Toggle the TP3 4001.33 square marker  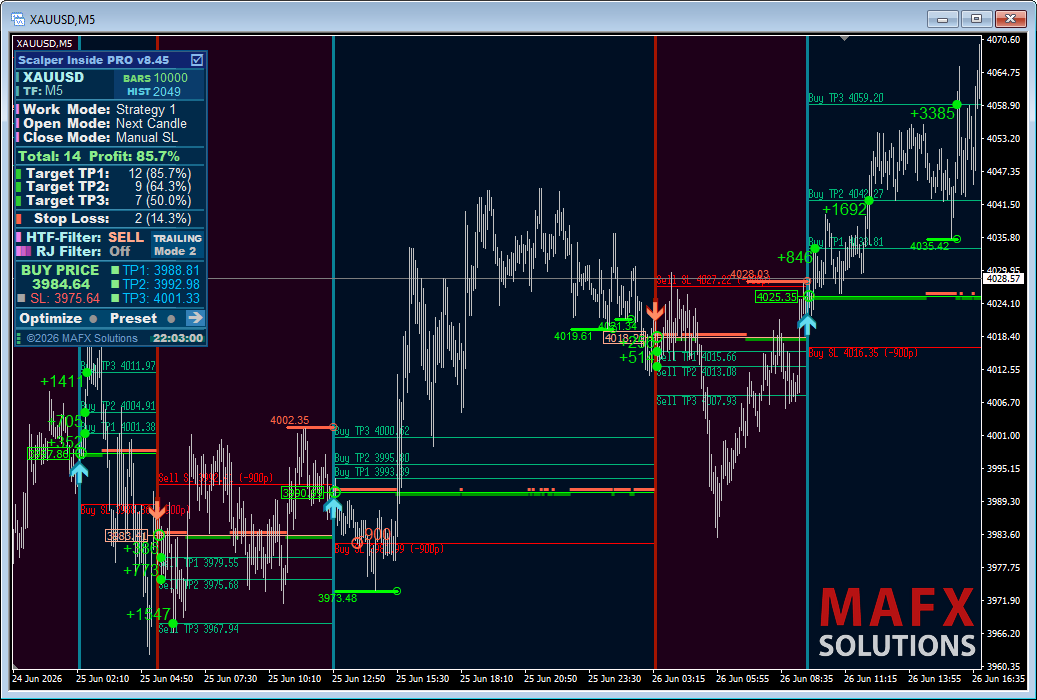[115, 298]
